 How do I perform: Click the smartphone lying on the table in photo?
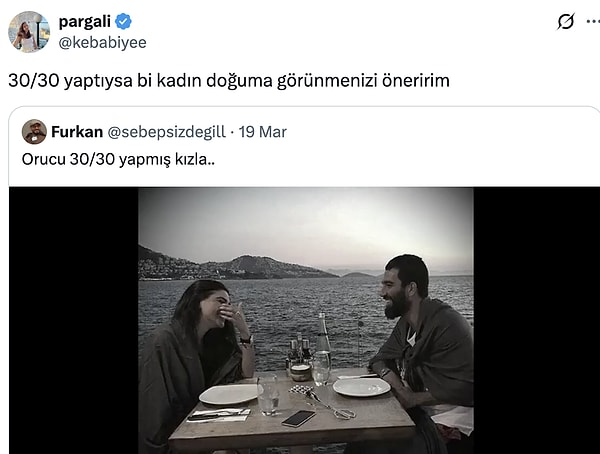299,418
